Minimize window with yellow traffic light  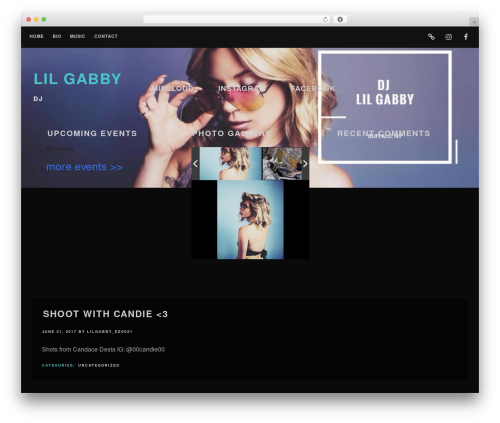pyautogui.click(x=36, y=20)
